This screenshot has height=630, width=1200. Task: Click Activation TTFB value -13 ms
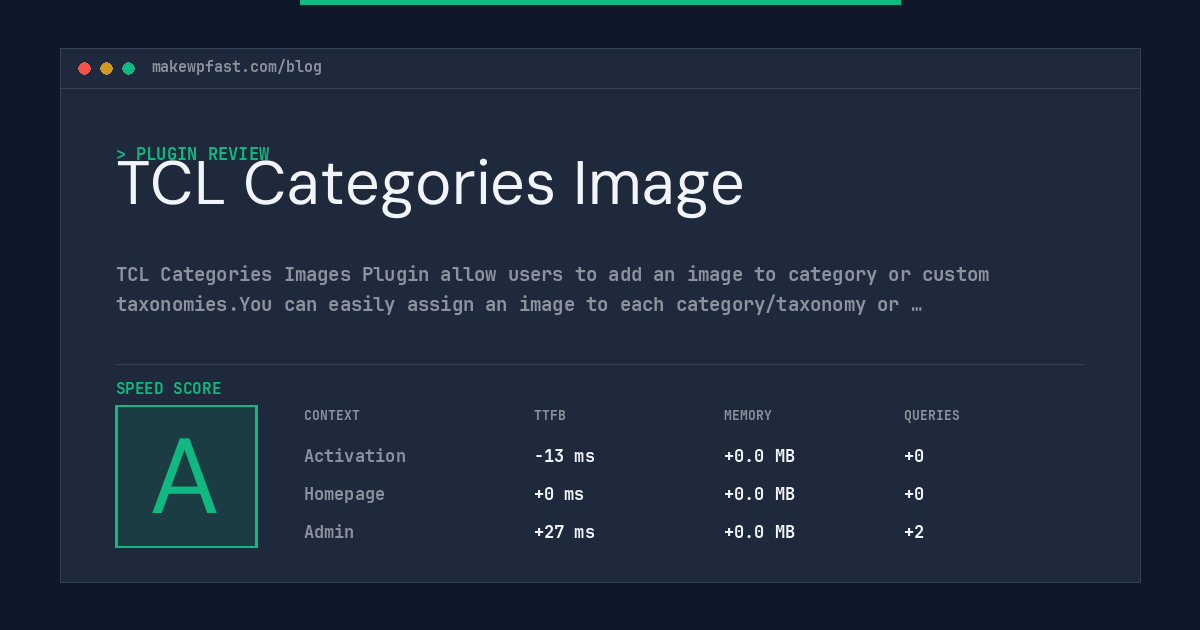tap(564, 456)
